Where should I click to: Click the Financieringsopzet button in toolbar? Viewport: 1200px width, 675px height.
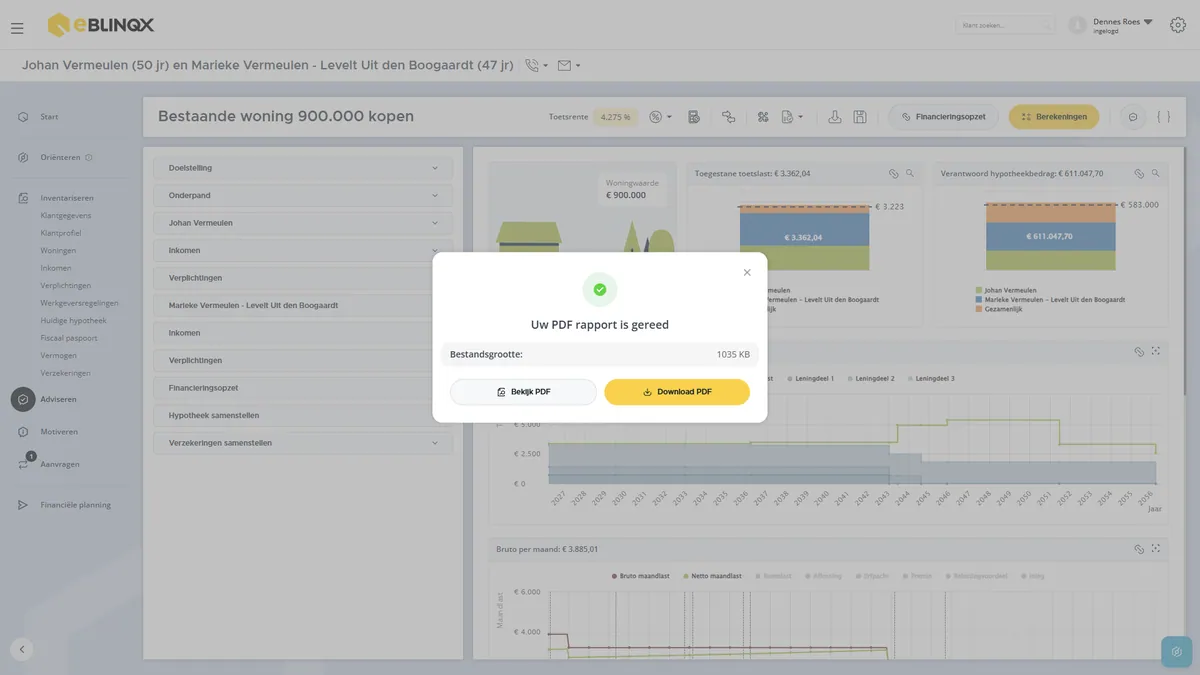point(944,117)
